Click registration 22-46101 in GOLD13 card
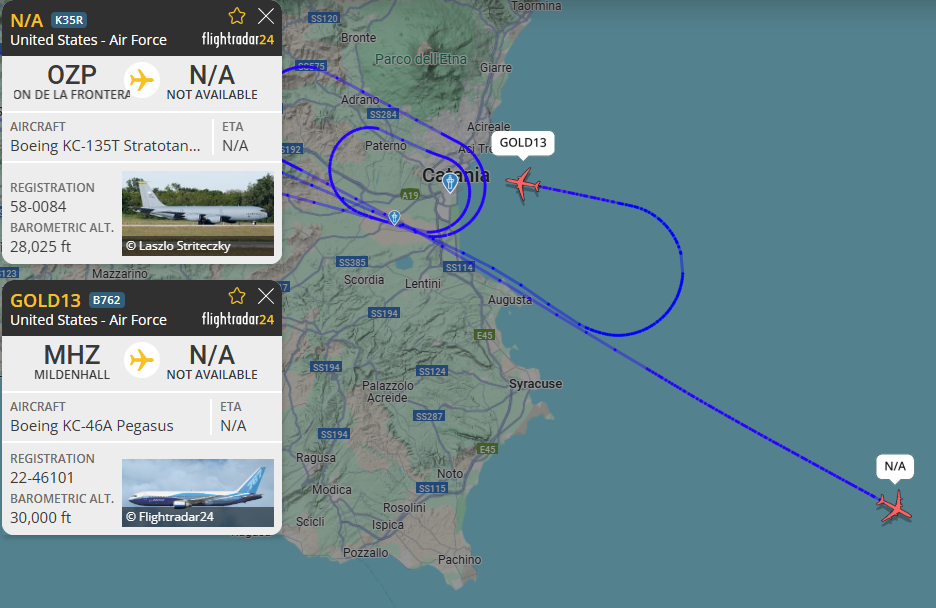The height and width of the screenshot is (608, 936). pyautogui.click(x=42, y=478)
